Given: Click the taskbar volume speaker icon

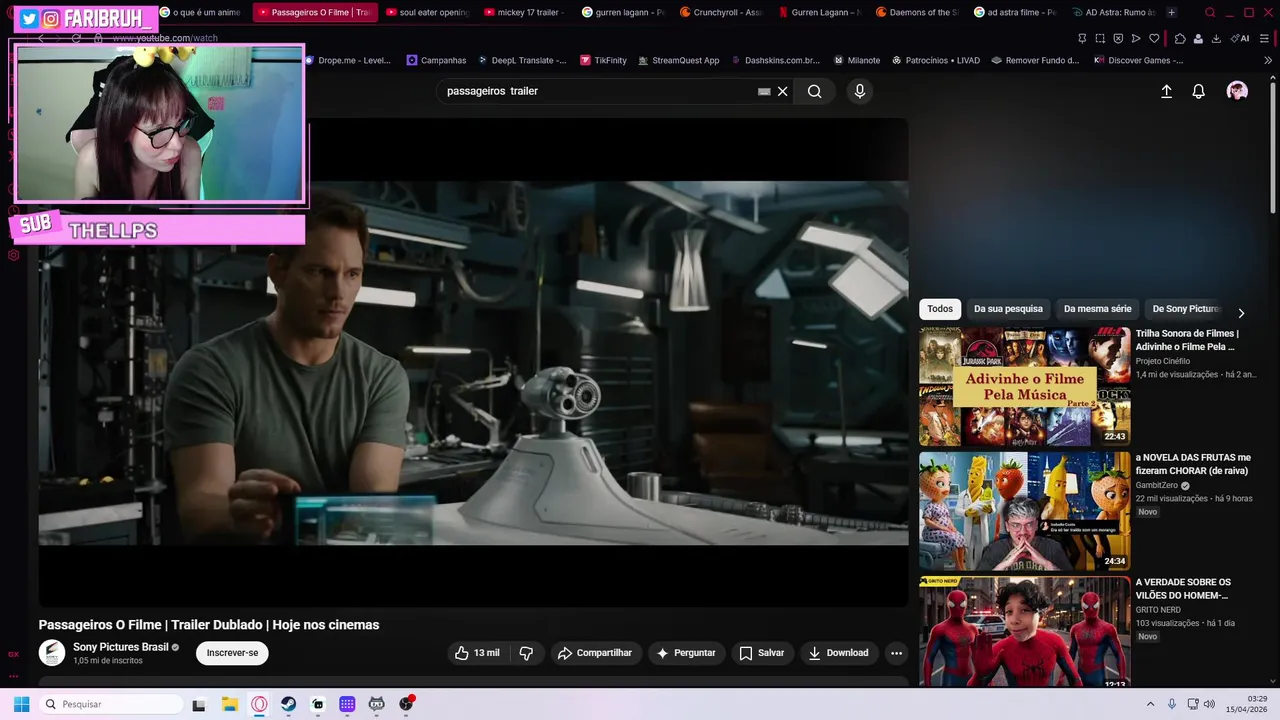Looking at the screenshot, I should (1209, 704).
